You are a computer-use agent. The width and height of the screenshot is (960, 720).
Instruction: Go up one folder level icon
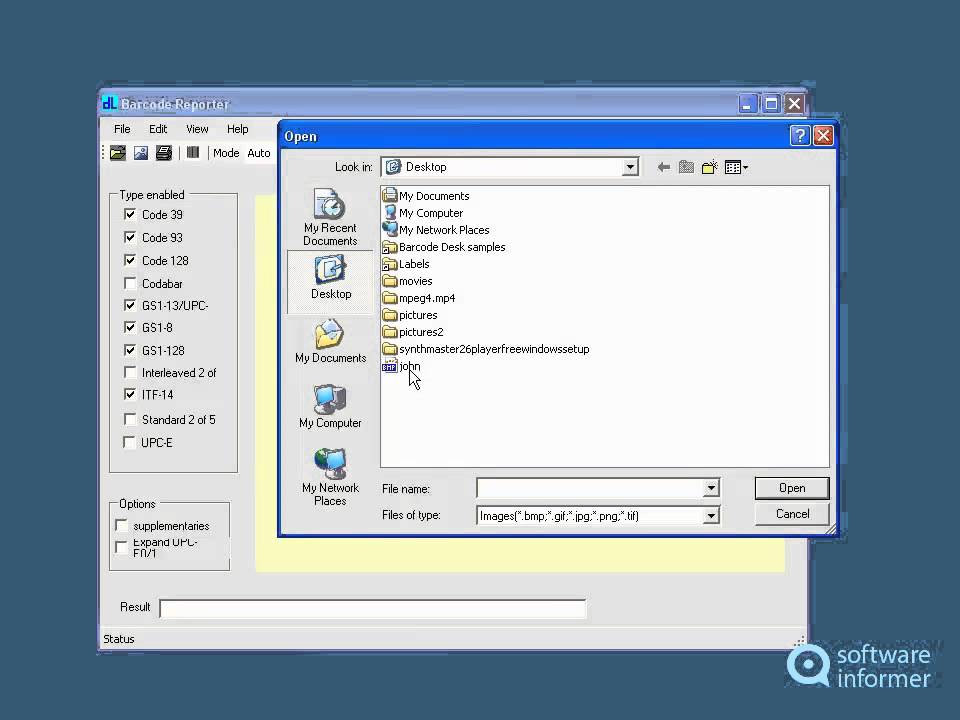pyautogui.click(x=686, y=167)
